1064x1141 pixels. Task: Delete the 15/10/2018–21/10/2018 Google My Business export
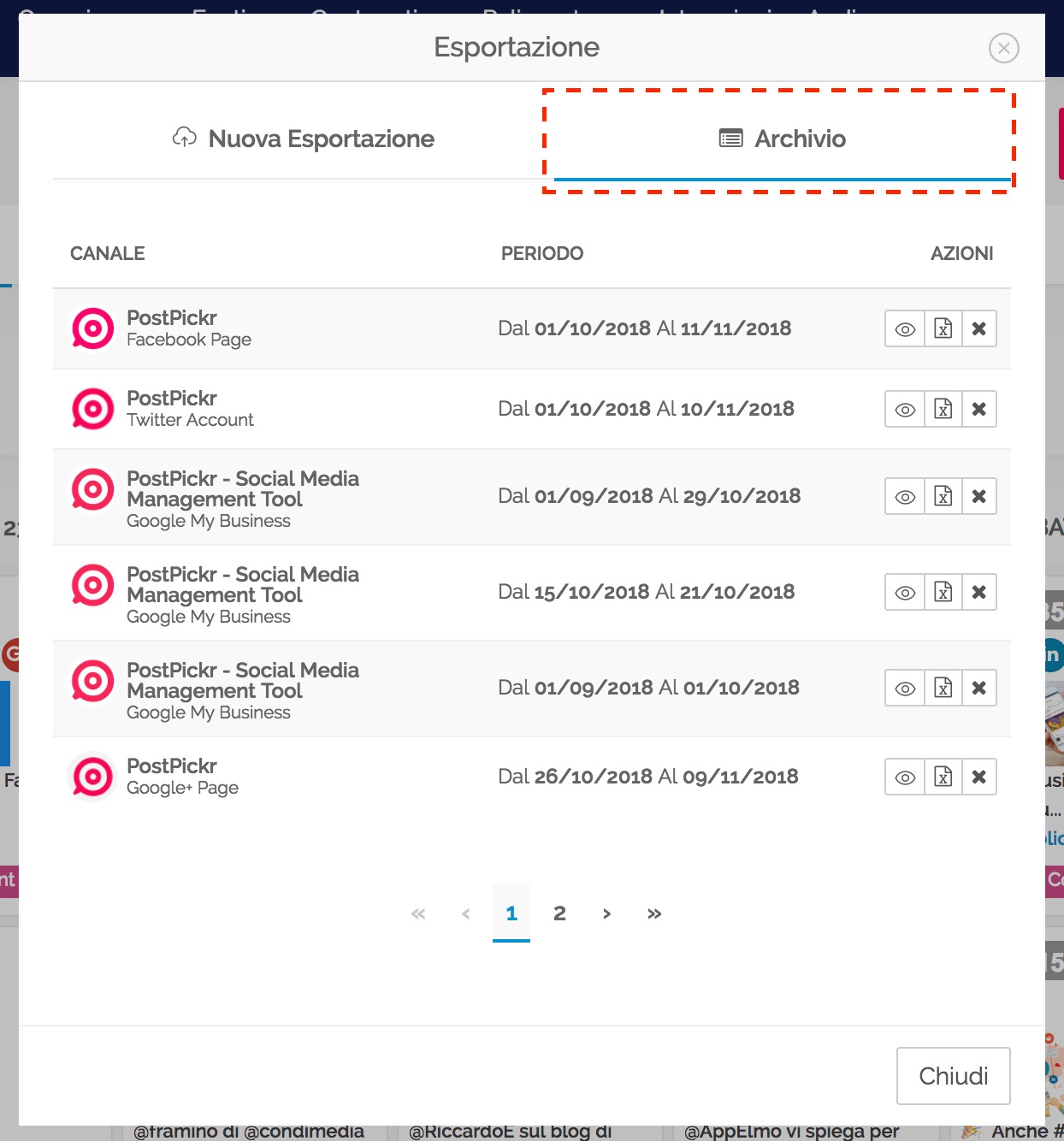click(x=979, y=593)
